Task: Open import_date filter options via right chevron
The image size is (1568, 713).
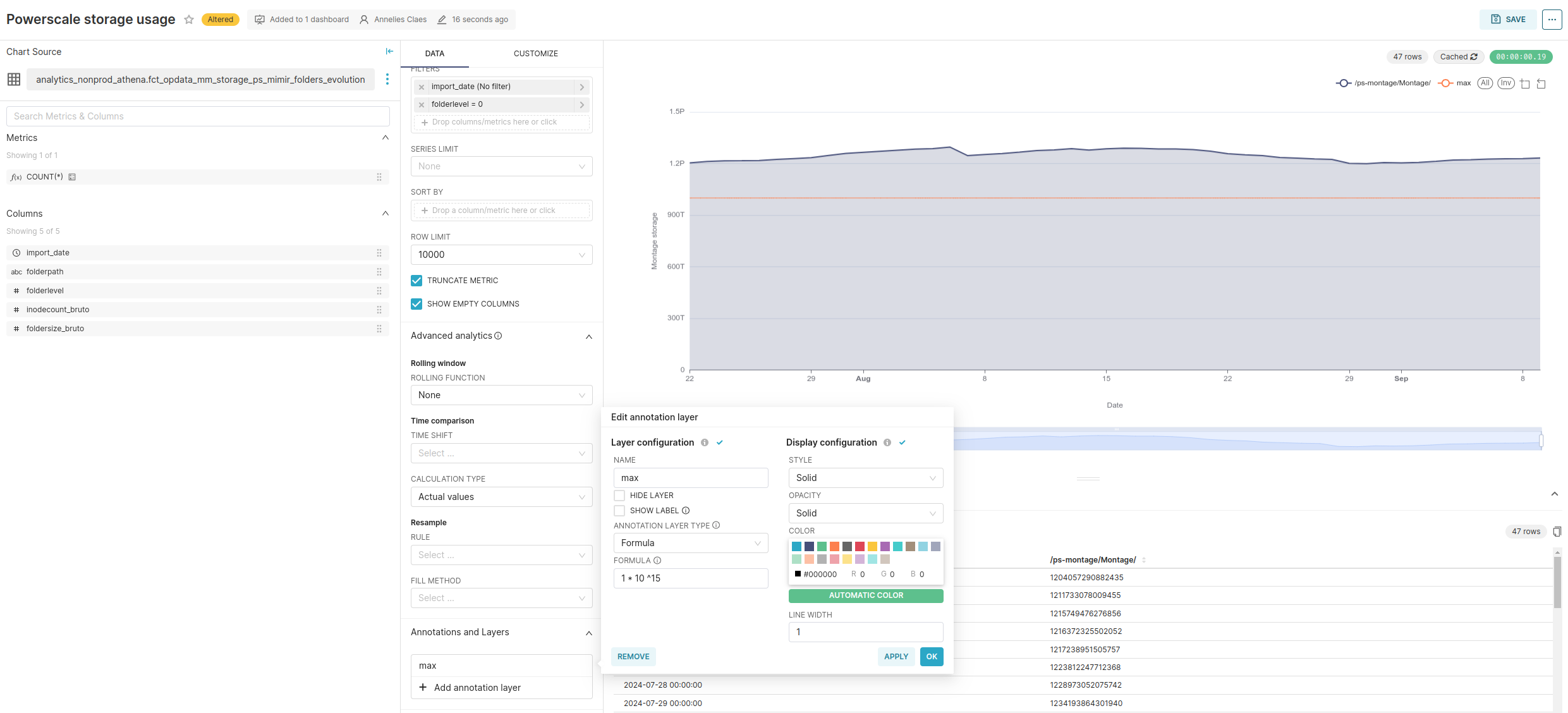Action: click(x=582, y=87)
